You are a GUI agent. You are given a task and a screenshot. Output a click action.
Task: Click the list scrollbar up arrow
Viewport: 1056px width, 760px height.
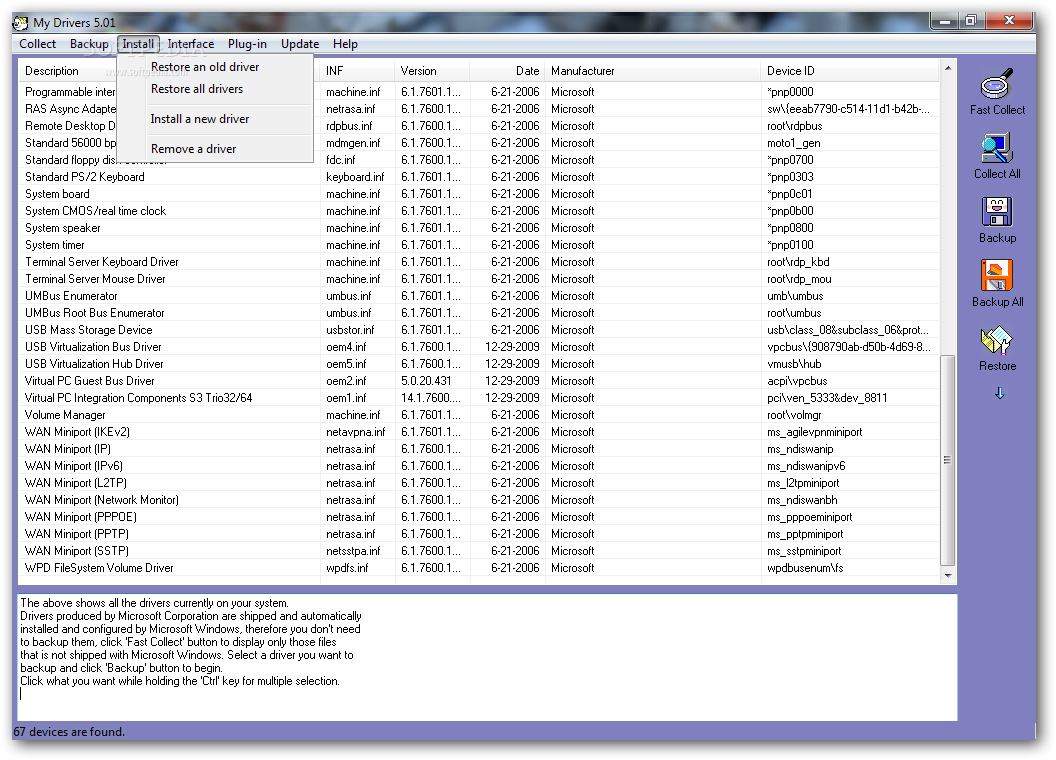click(x=948, y=68)
